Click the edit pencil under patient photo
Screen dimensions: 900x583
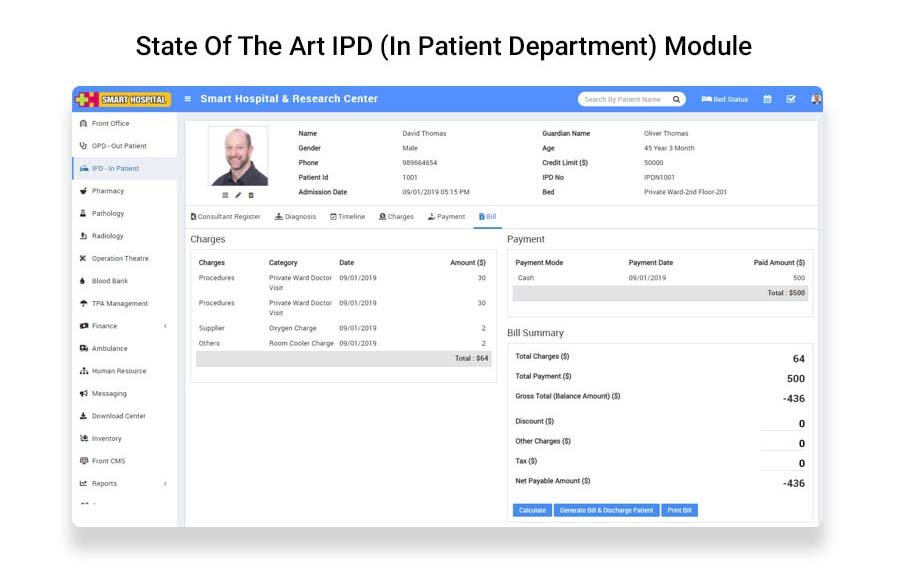click(x=238, y=195)
